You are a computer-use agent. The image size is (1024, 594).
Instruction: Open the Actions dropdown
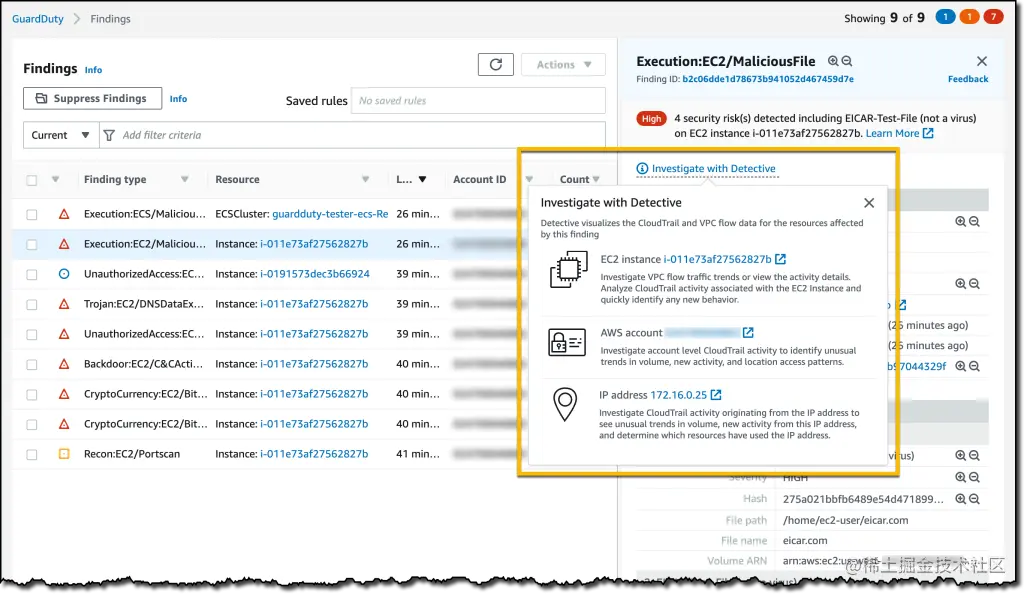click(x=563, y=65)
